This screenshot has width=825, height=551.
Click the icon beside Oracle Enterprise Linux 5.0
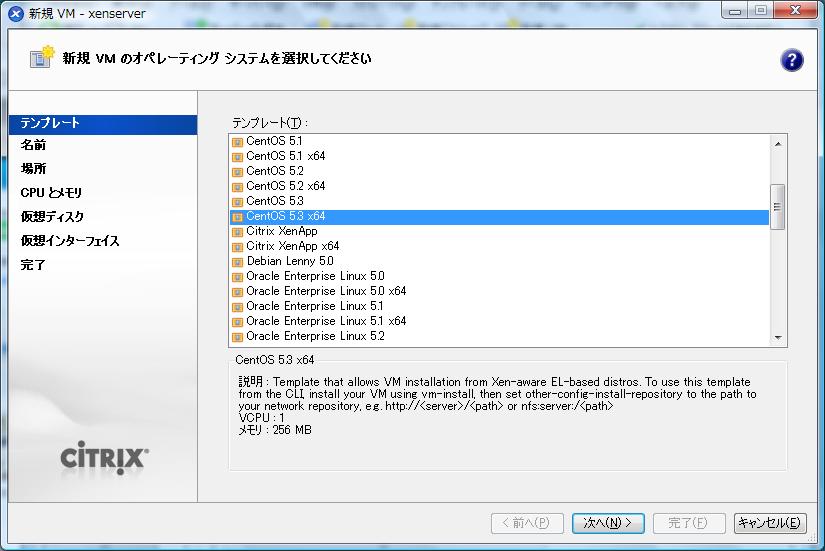click(237, 276)
